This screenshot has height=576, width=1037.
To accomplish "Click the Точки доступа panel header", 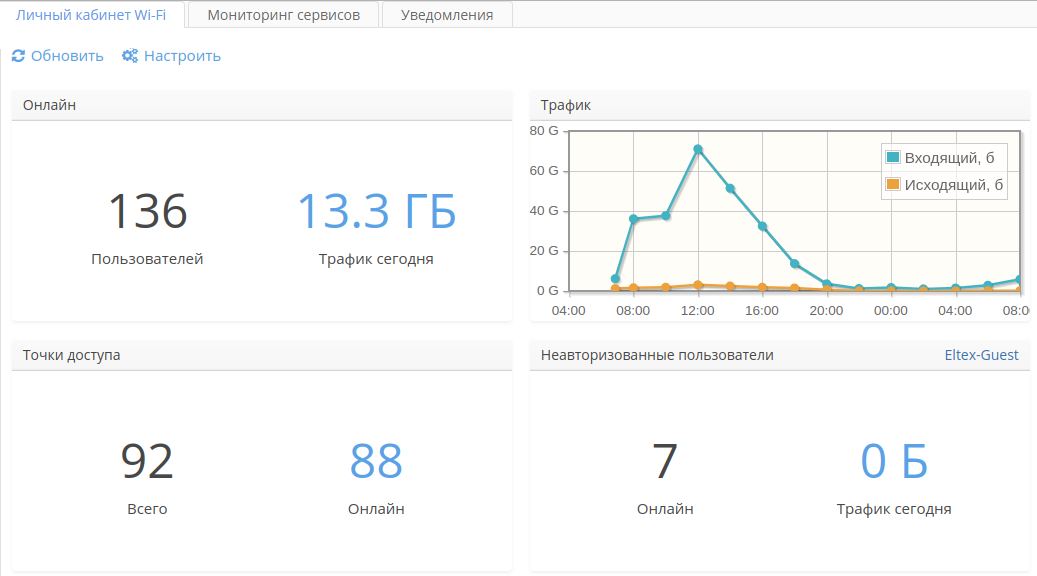I will pyautogui.click(x=262, y=355).
